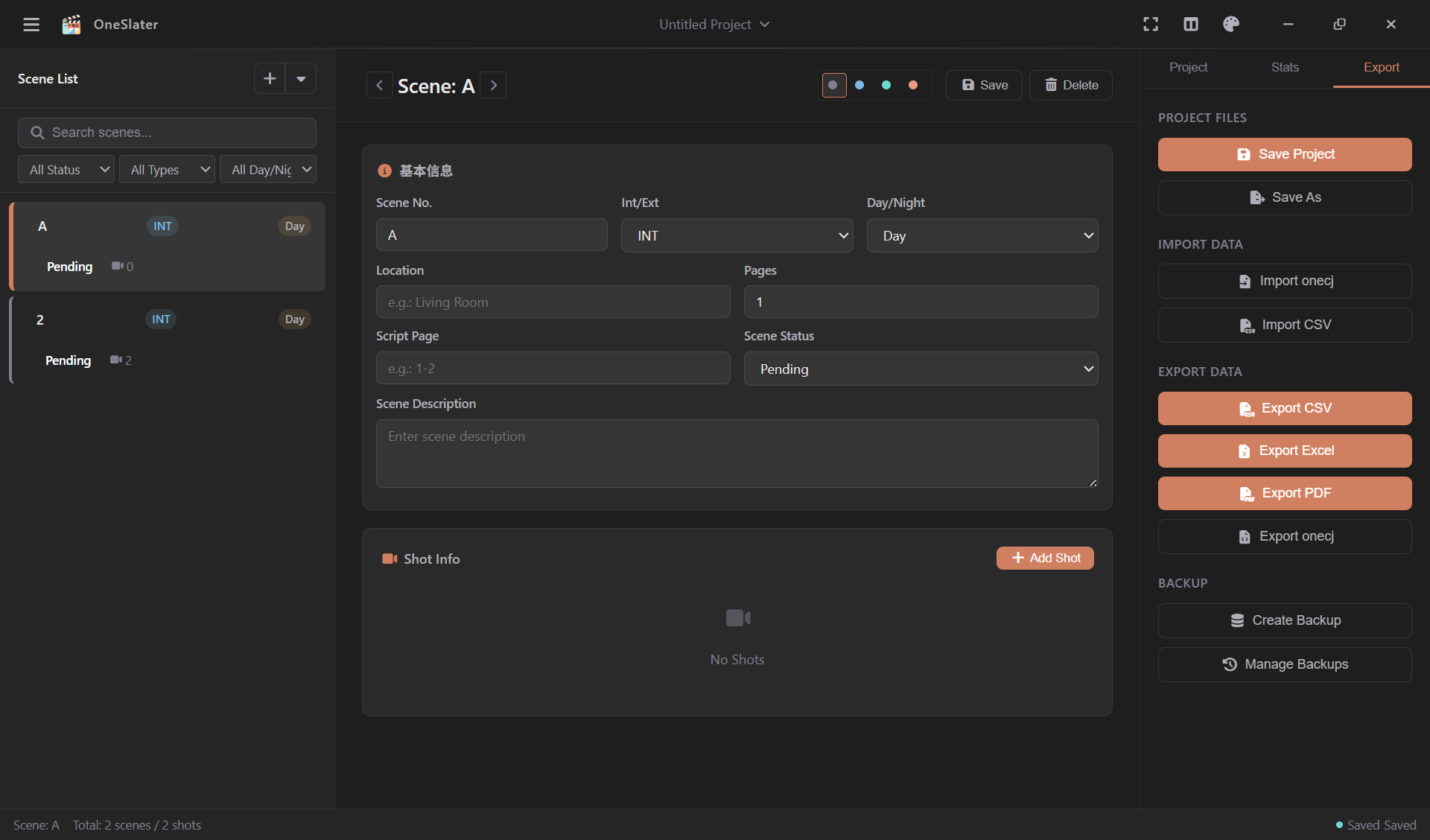Screen dimensions: 1430x840
Task: Click the Save Project button
Action: click(1285, 154)
